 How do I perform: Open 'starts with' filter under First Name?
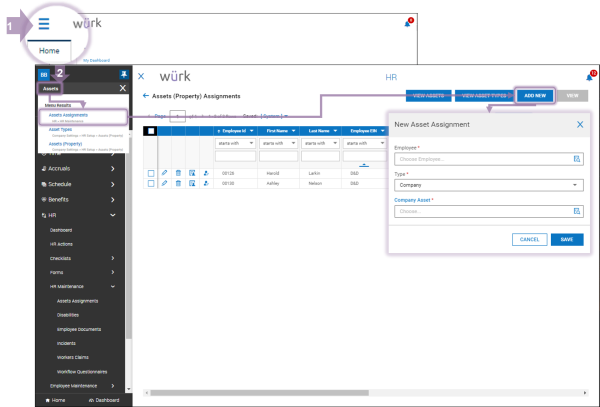click(x=278, y=143)
